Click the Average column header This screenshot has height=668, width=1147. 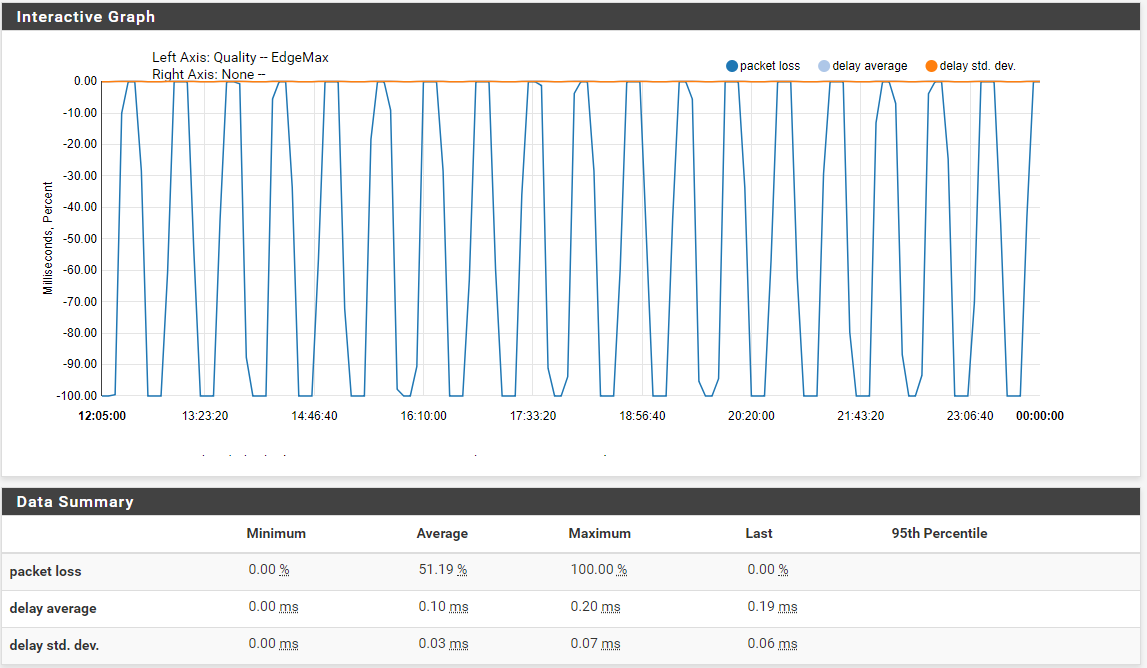(442, 534)
